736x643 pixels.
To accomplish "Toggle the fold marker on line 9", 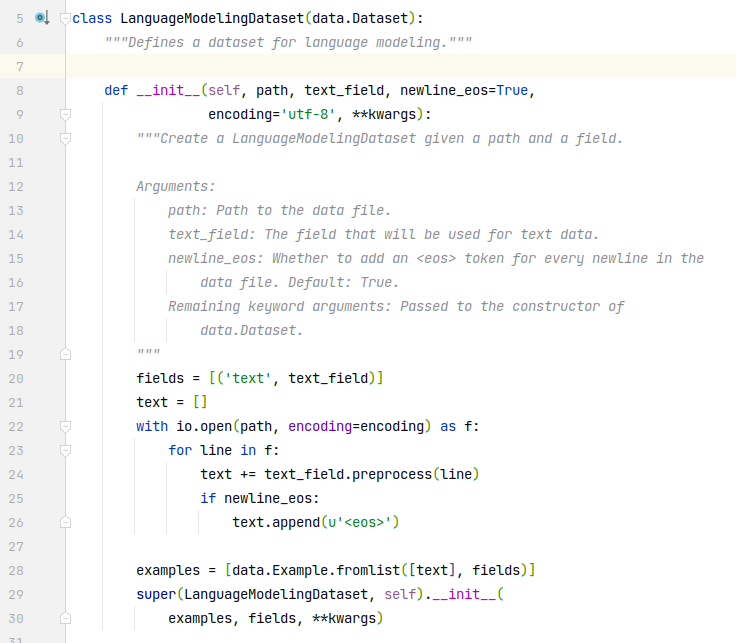I will coord(66,115).
